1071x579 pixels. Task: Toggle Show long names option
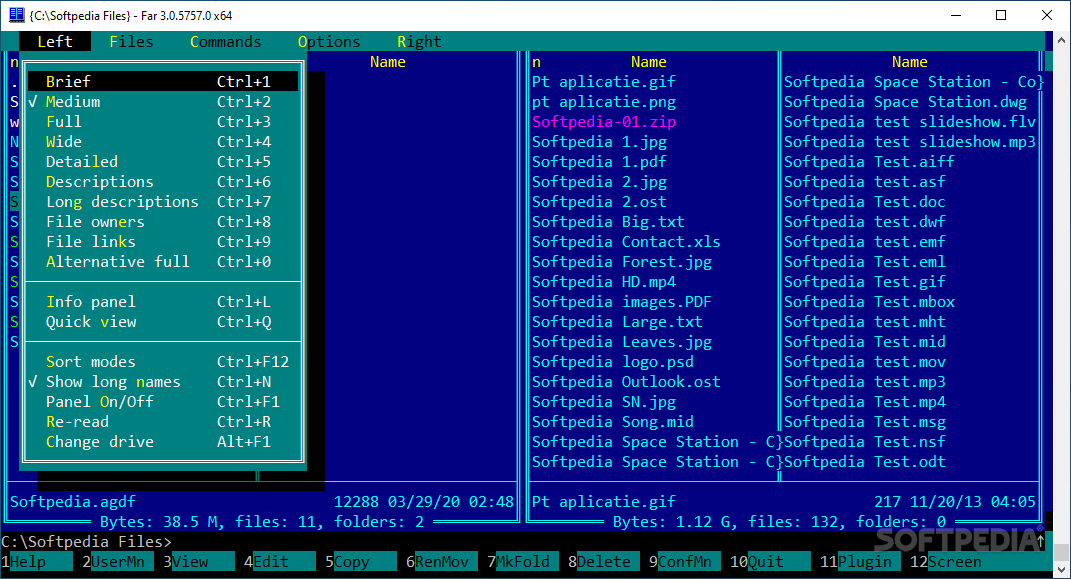click(163, 382)
